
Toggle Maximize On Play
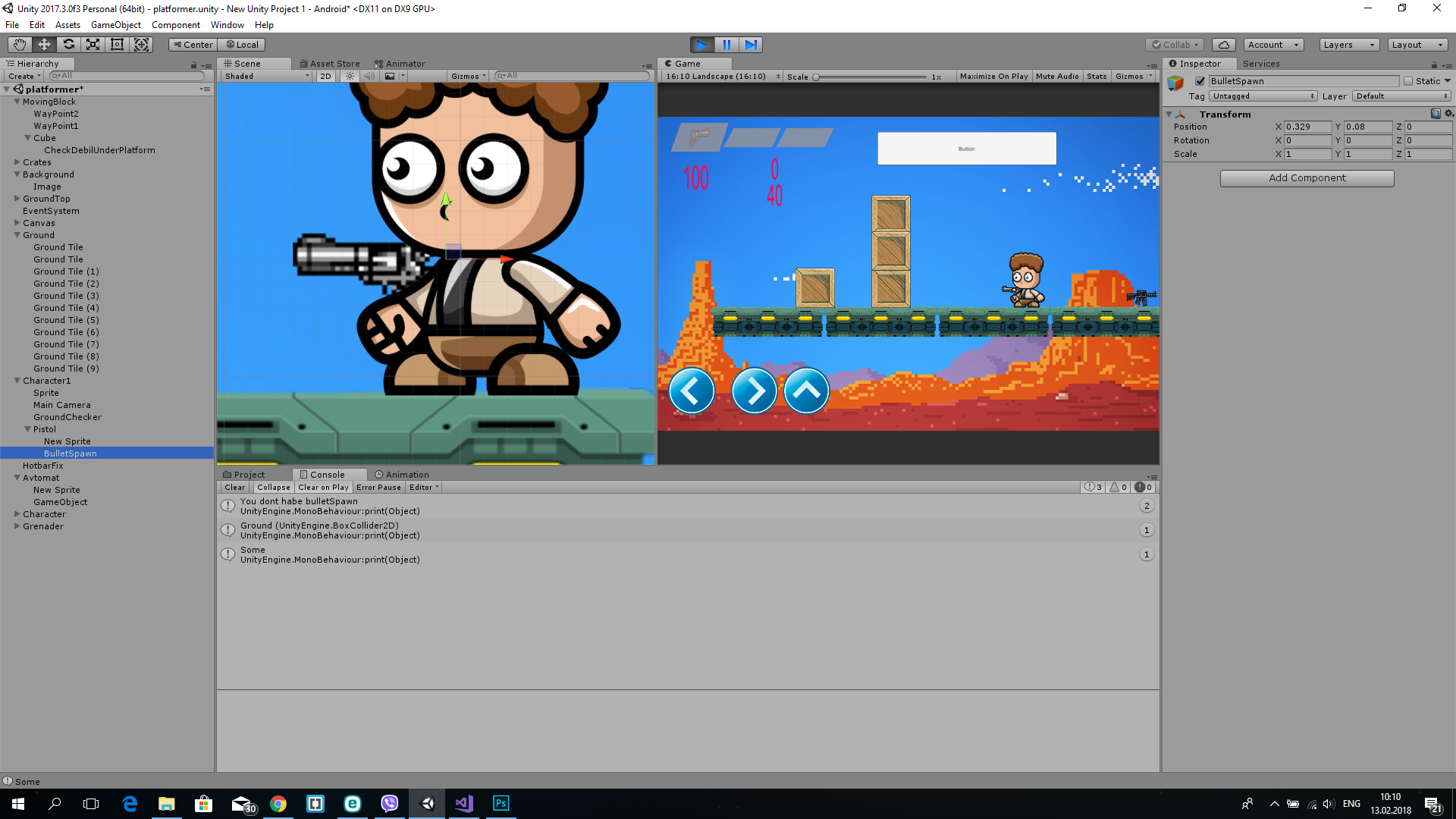click(993, 76)
